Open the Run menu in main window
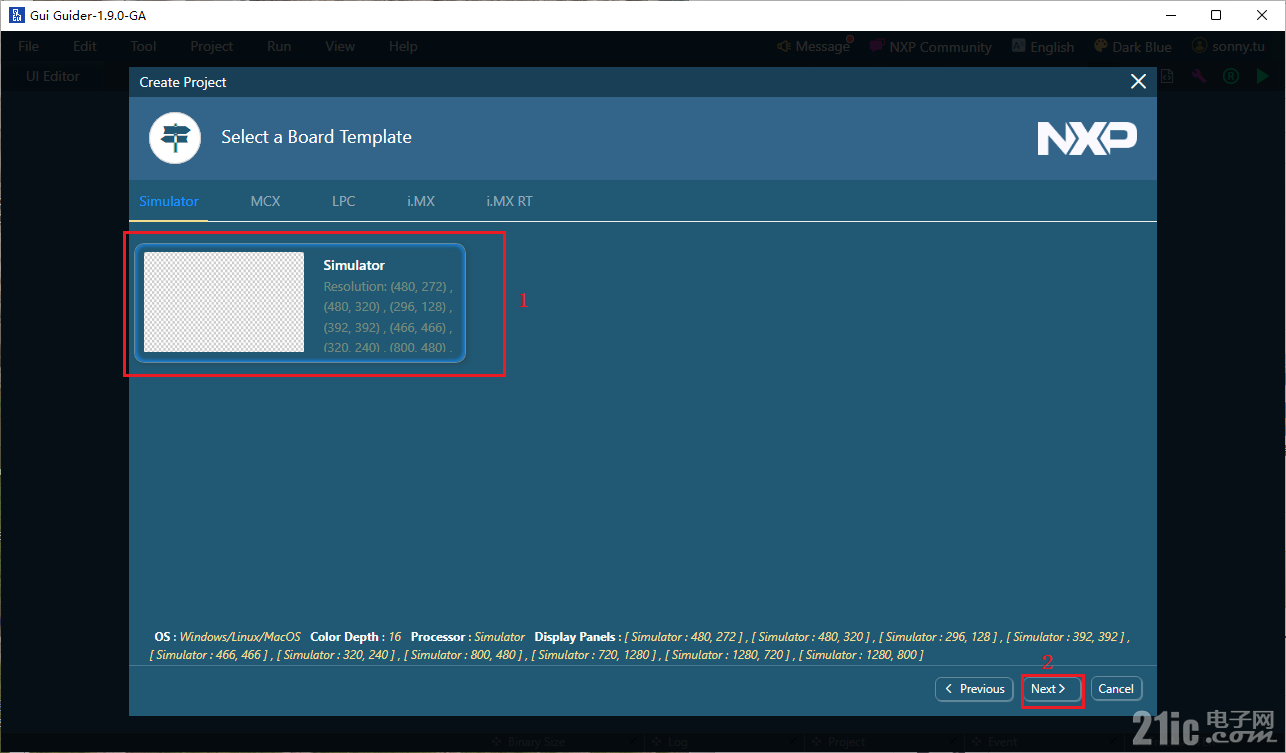The width and height of the screenshot is (1286, 753). point(279,46)
